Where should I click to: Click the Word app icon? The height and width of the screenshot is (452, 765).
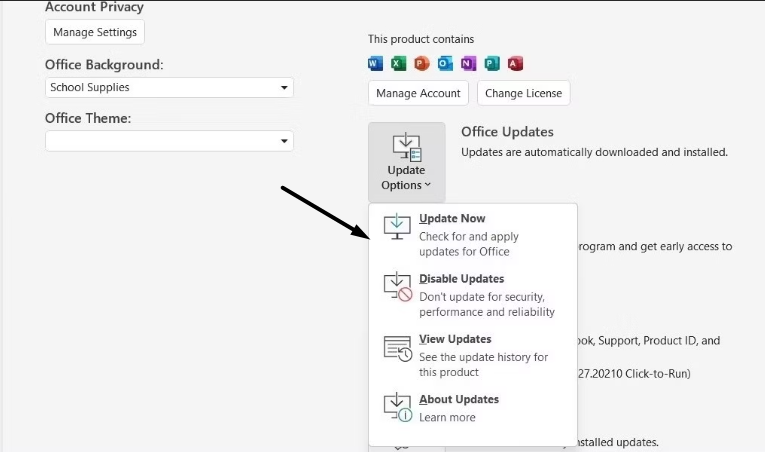376,63
